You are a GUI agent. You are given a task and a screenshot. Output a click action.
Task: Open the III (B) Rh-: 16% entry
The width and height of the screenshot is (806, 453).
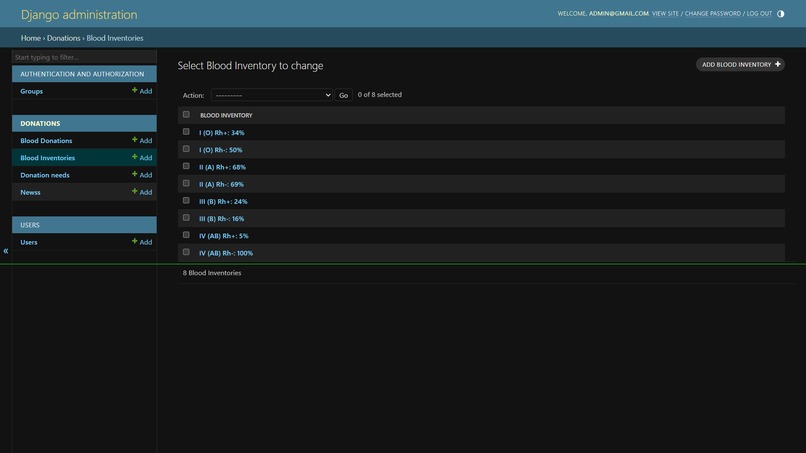point(222,219)
